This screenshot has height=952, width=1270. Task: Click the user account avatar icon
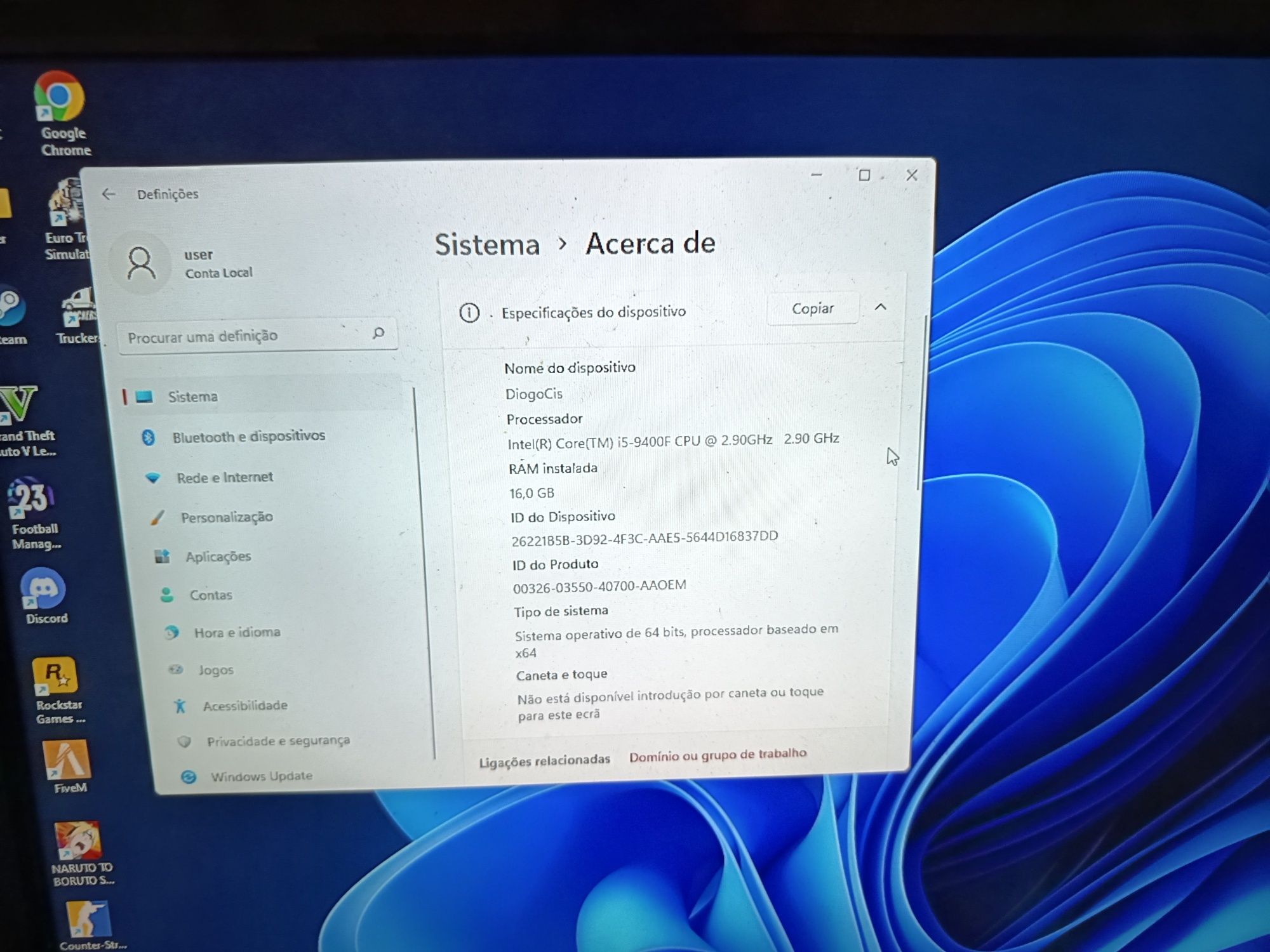click(x=140, y=262)
